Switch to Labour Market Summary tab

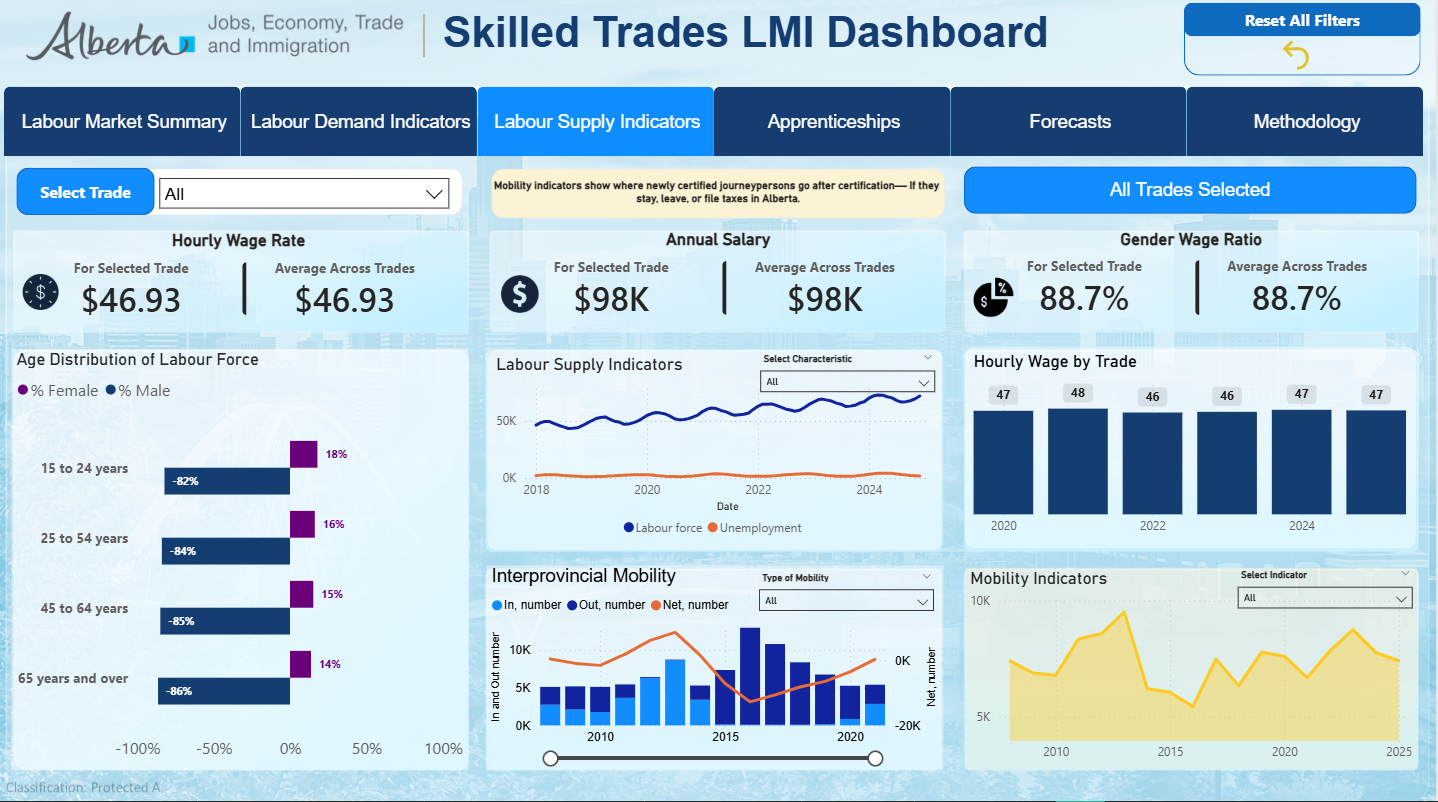[122, 122]
